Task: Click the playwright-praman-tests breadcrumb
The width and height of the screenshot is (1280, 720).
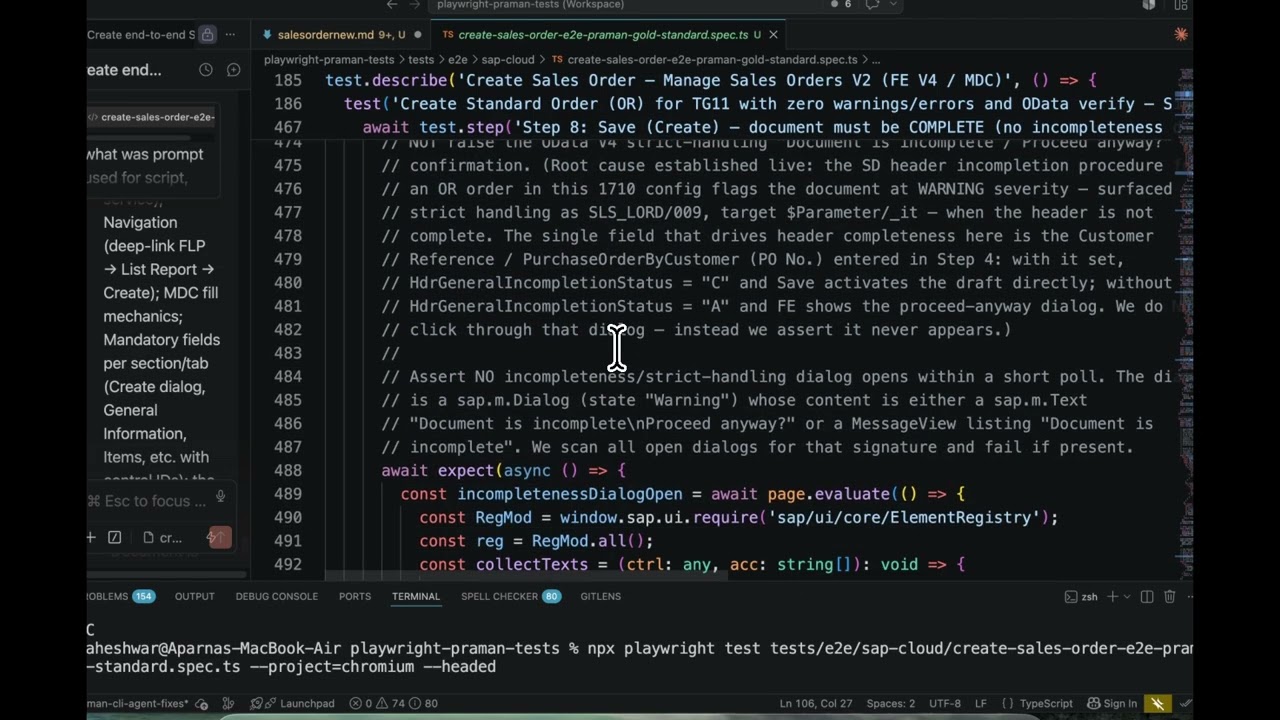Action: click(329, 60)
